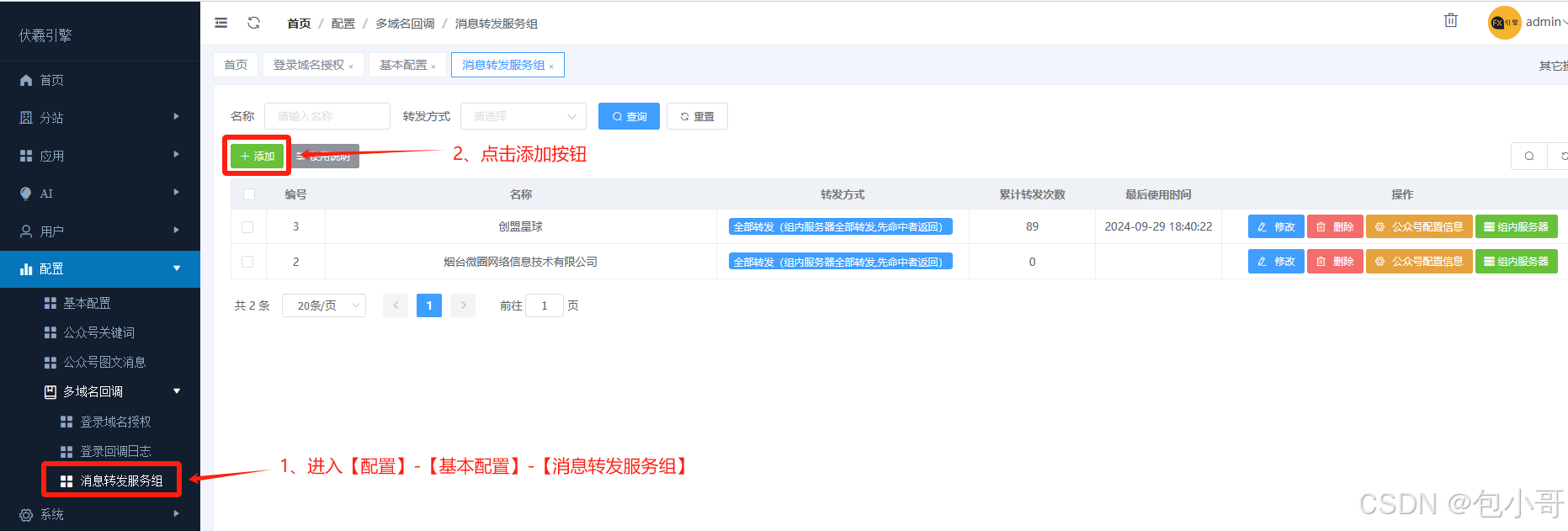Switch to the 首页 tab

coord(236,65)
